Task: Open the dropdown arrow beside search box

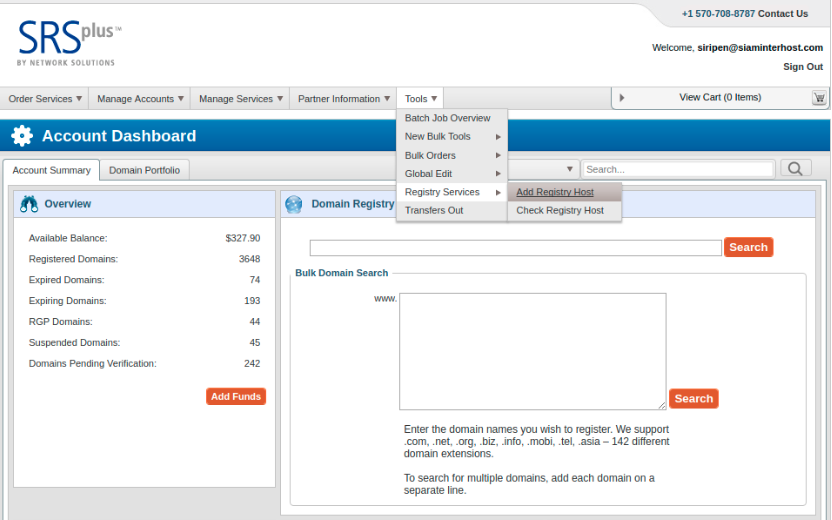Action: 570,170
